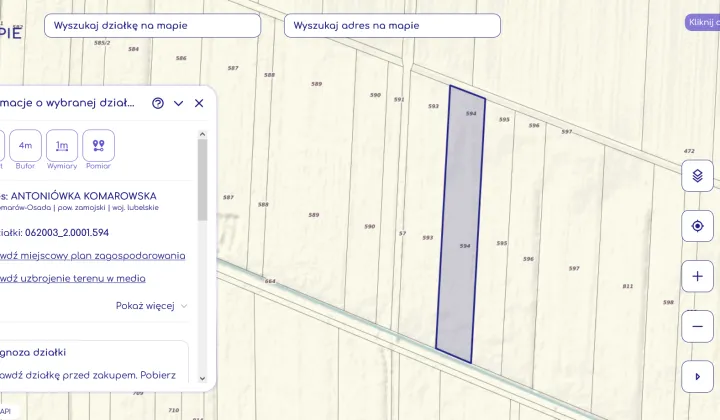Open the map layers panel
Image resolution: width=720 pixels, height=420 pixels.
[x=697, y=176]
